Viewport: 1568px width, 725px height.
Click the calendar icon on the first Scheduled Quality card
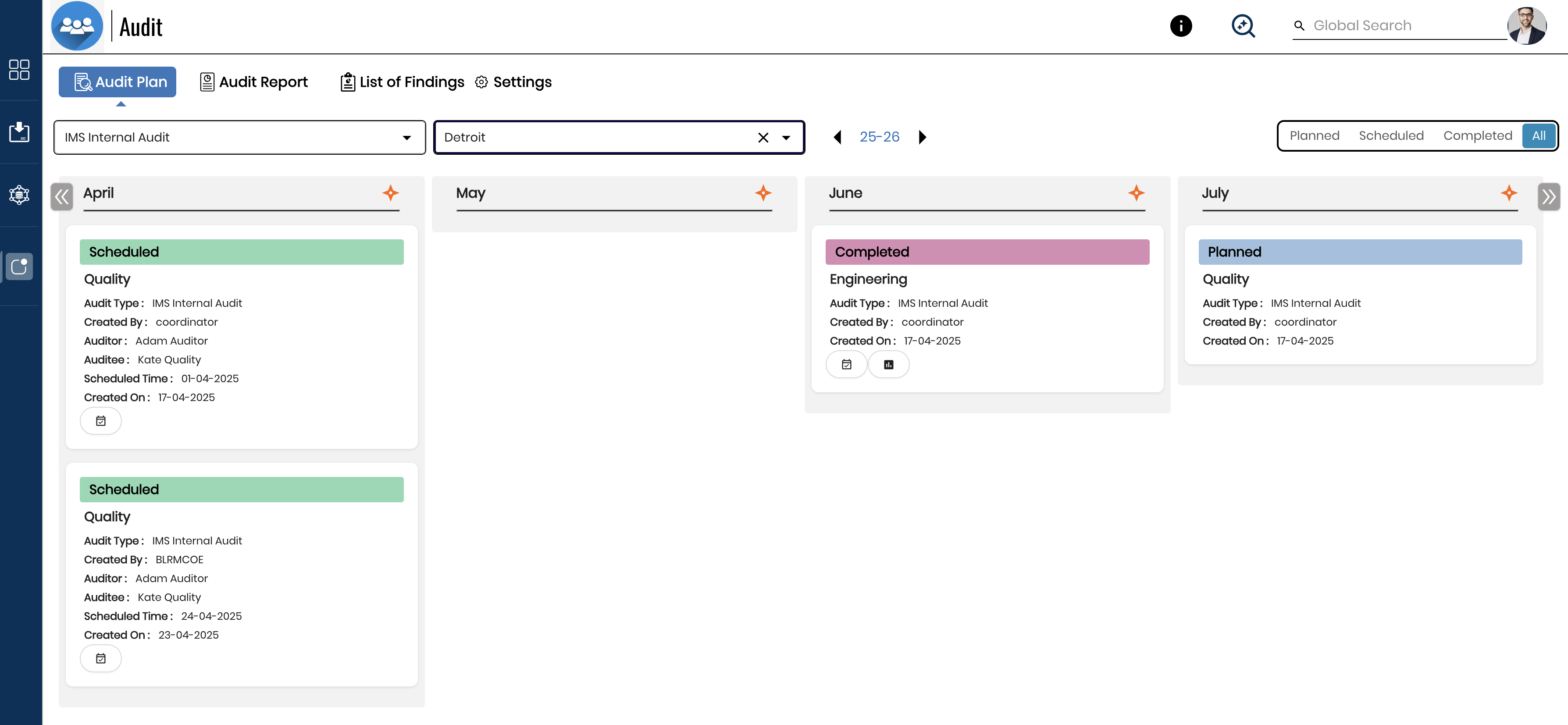(101, 420)
